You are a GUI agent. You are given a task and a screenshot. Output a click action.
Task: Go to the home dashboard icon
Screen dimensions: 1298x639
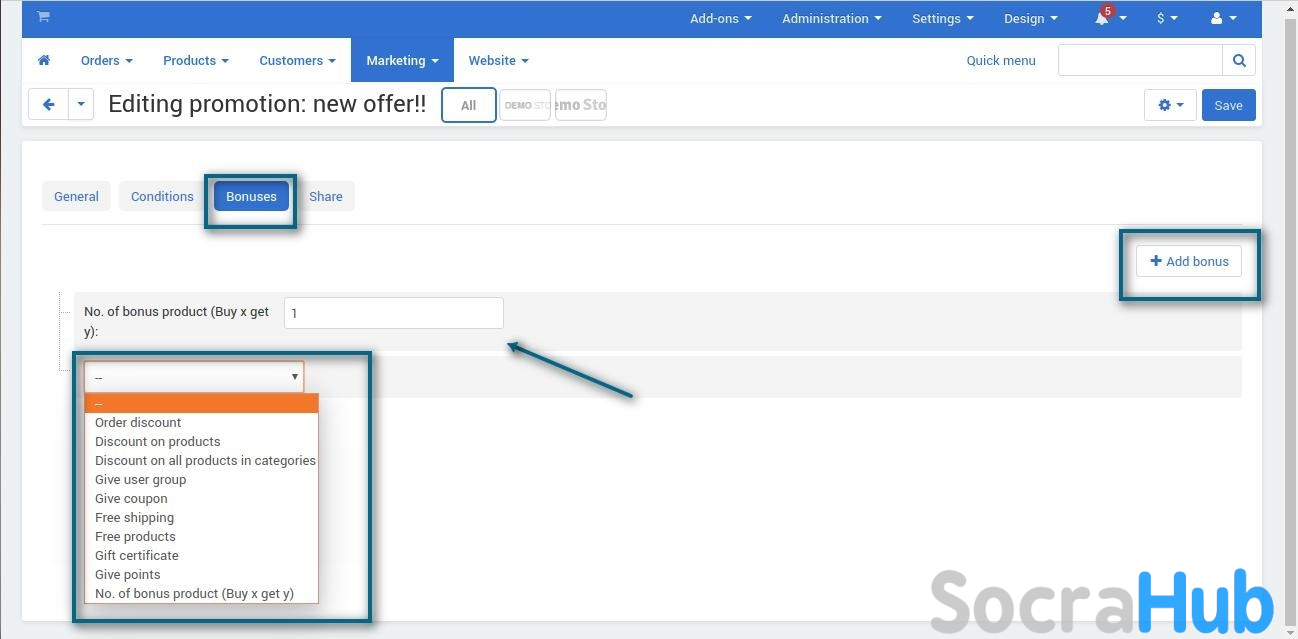44,60
